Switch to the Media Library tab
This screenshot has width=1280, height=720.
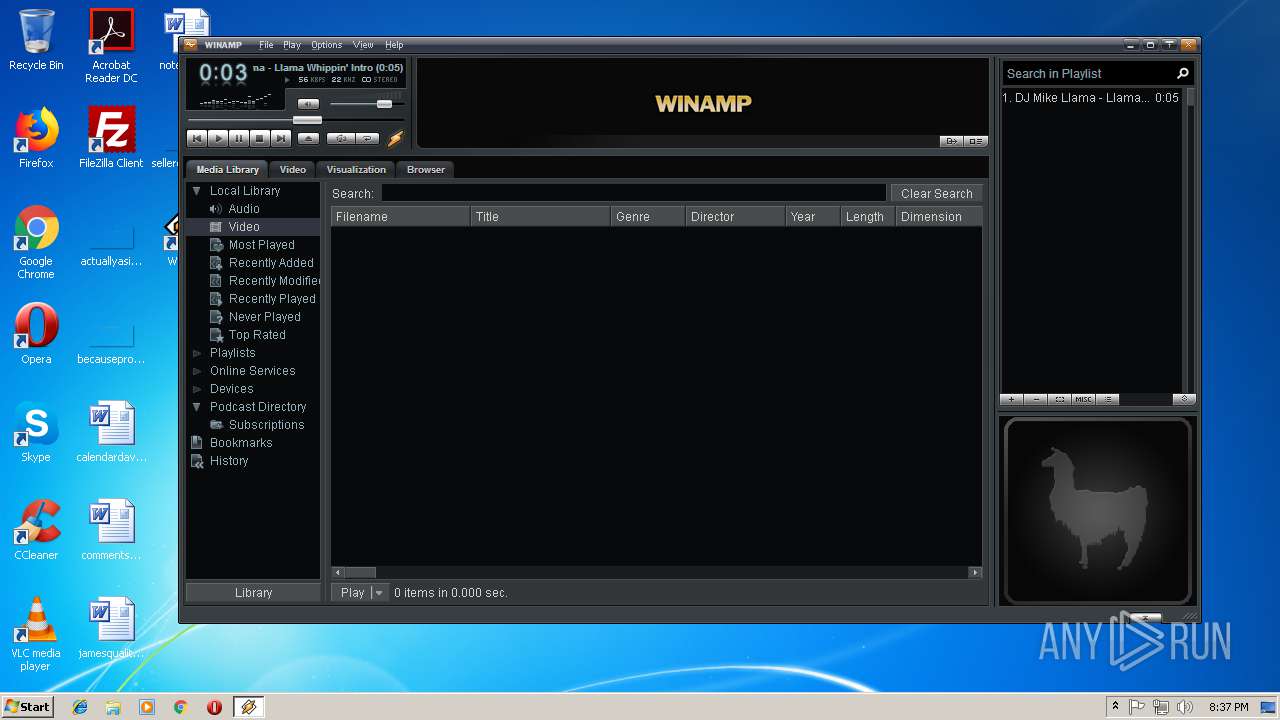[227, 169]
